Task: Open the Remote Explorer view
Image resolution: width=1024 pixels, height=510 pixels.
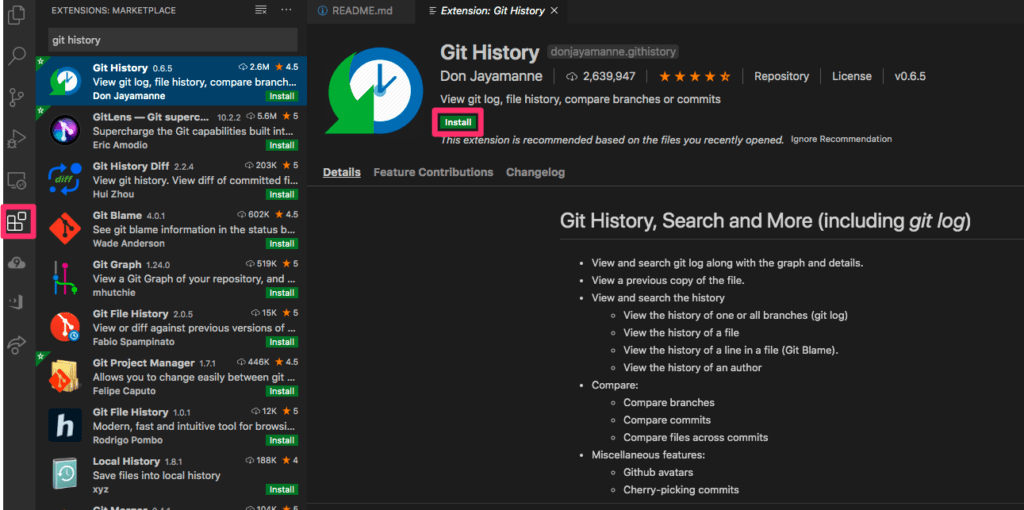Action: click(16, 180)
